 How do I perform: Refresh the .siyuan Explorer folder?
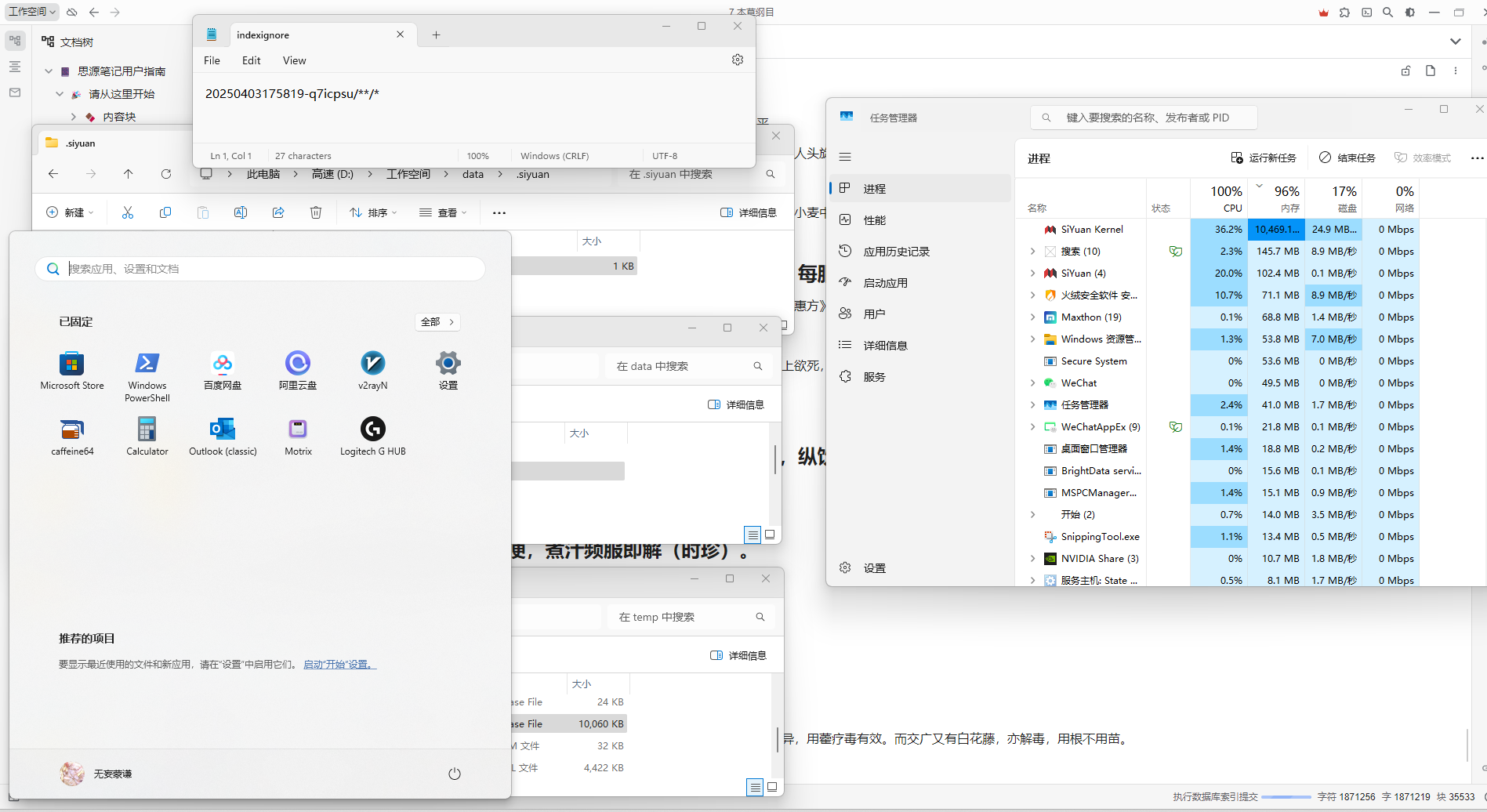(166, 174)
